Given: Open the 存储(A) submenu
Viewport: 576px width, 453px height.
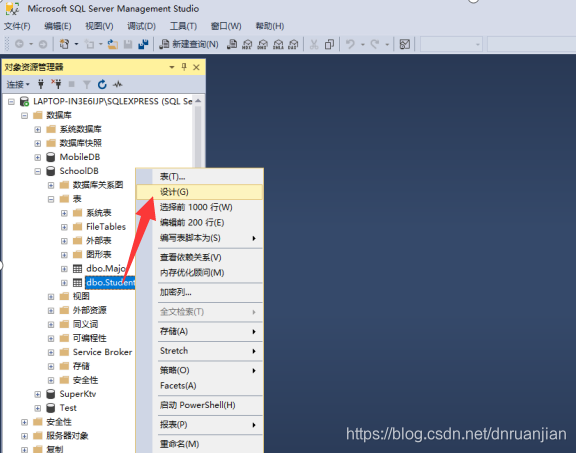Looking at the screenshot, I should pos(199,331).
